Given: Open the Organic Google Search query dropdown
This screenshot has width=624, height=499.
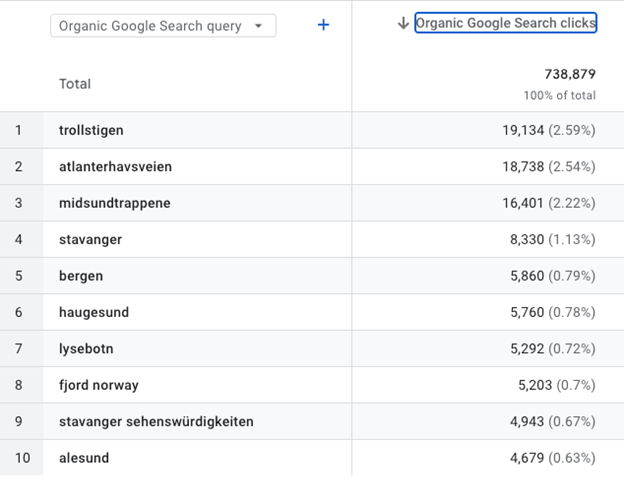Looking at the screenshot, I should [163, 26].
